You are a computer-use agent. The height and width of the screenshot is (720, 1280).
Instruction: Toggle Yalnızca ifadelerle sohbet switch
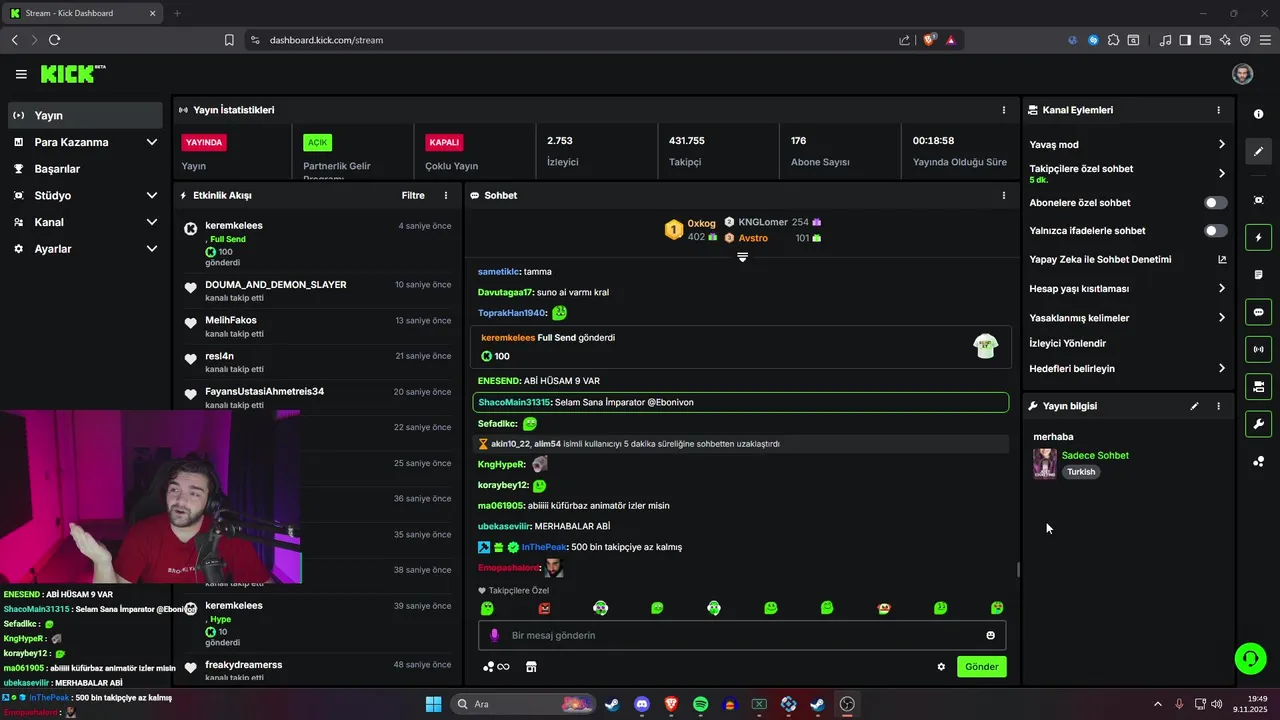click(1215, 231)
